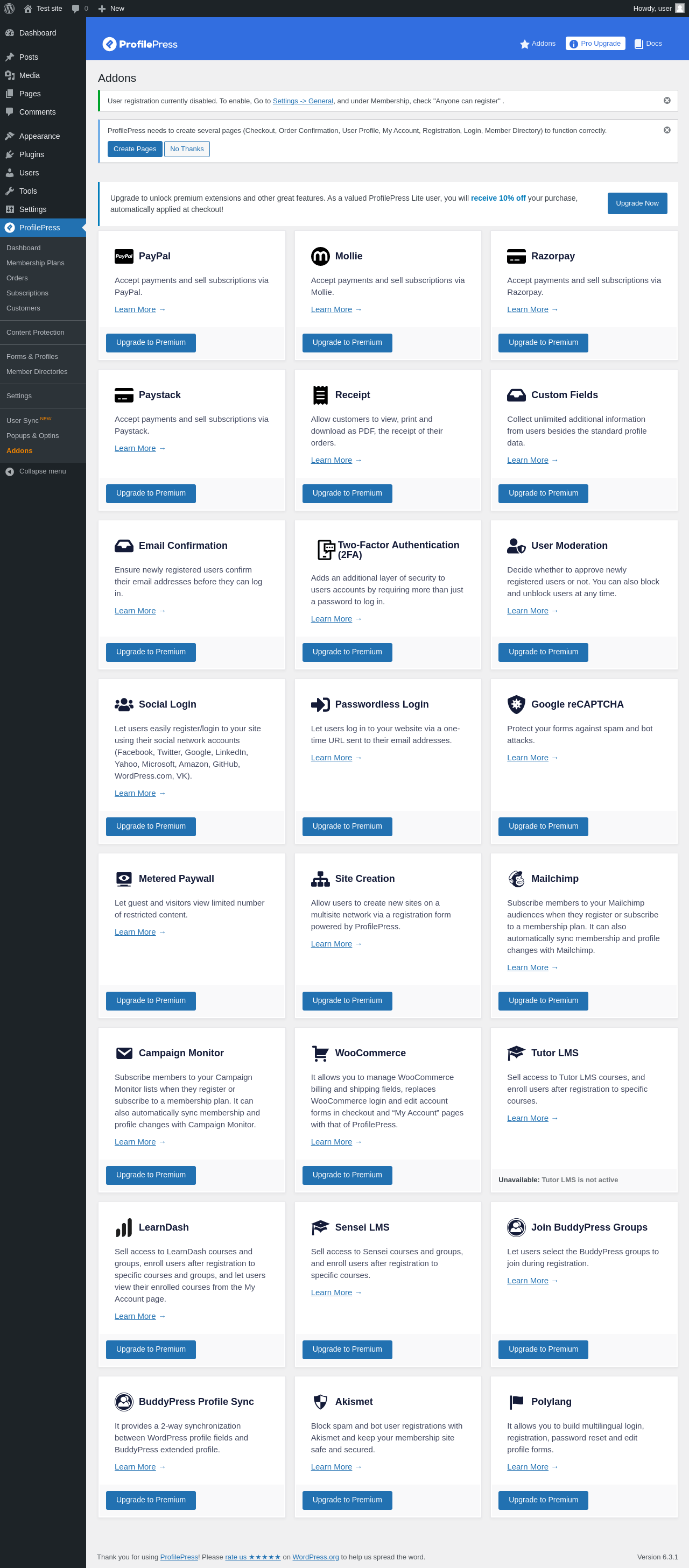Click the Polylang flag icon

[516, 1402]
